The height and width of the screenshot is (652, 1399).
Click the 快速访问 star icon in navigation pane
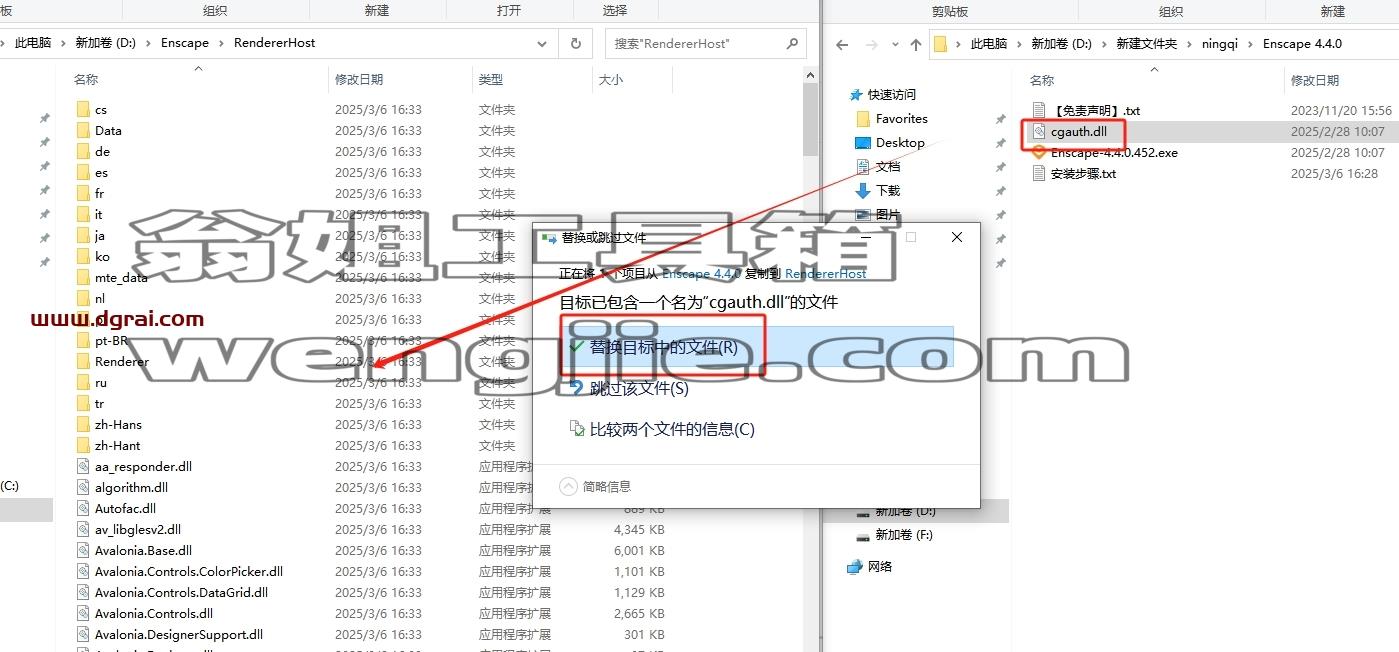[x=855, y=95]
